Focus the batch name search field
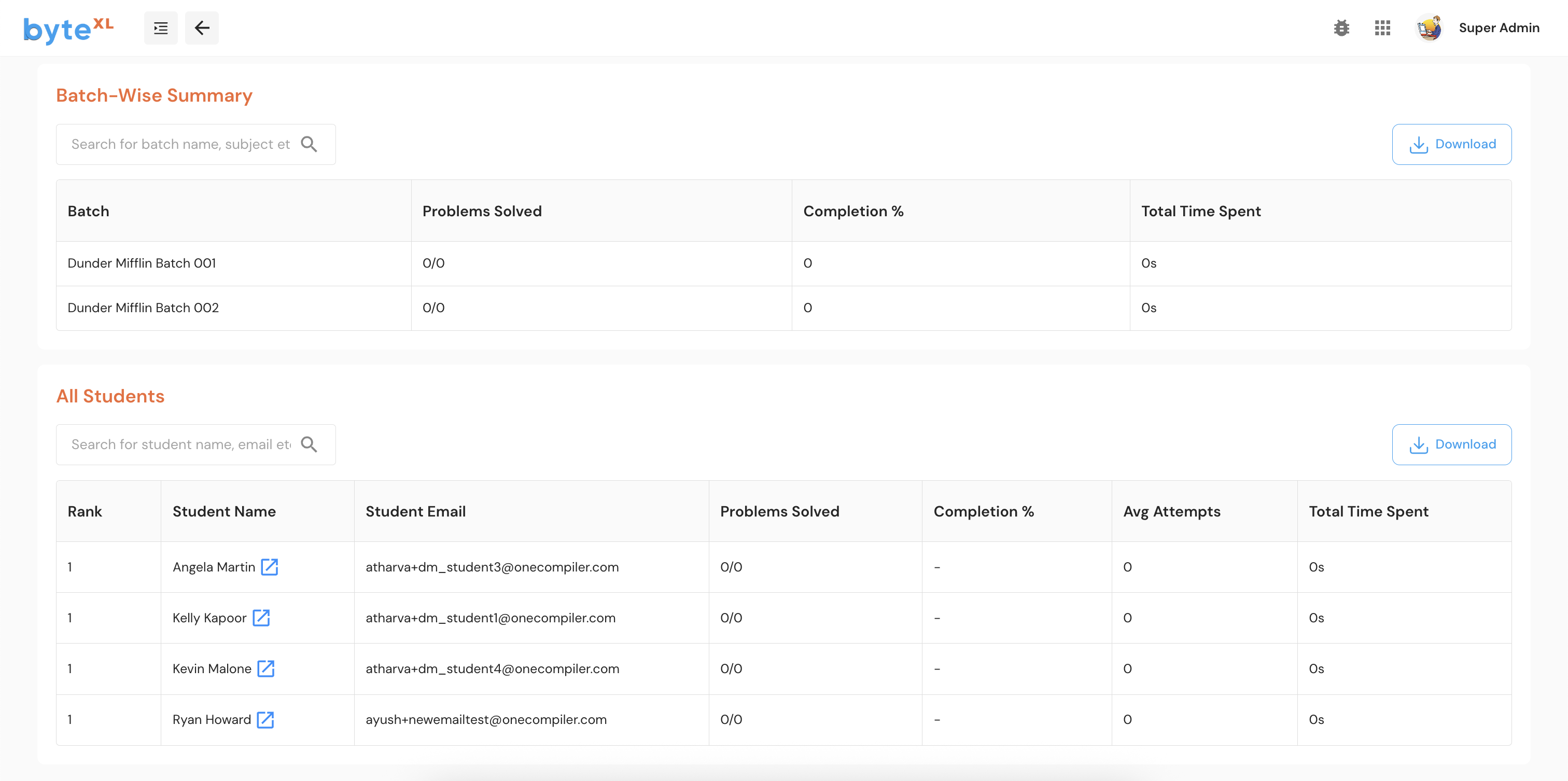 [x=181, y=144]
